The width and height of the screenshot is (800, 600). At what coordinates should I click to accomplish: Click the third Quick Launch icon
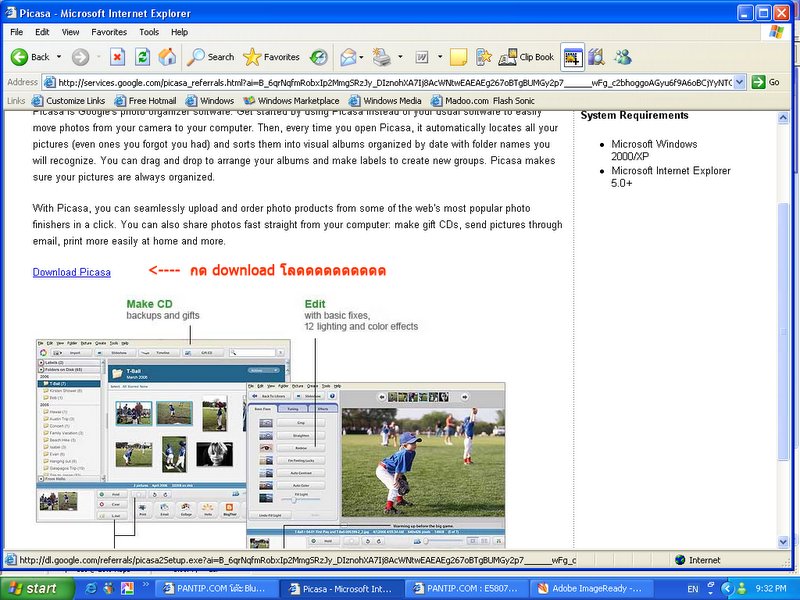(127, 589)
